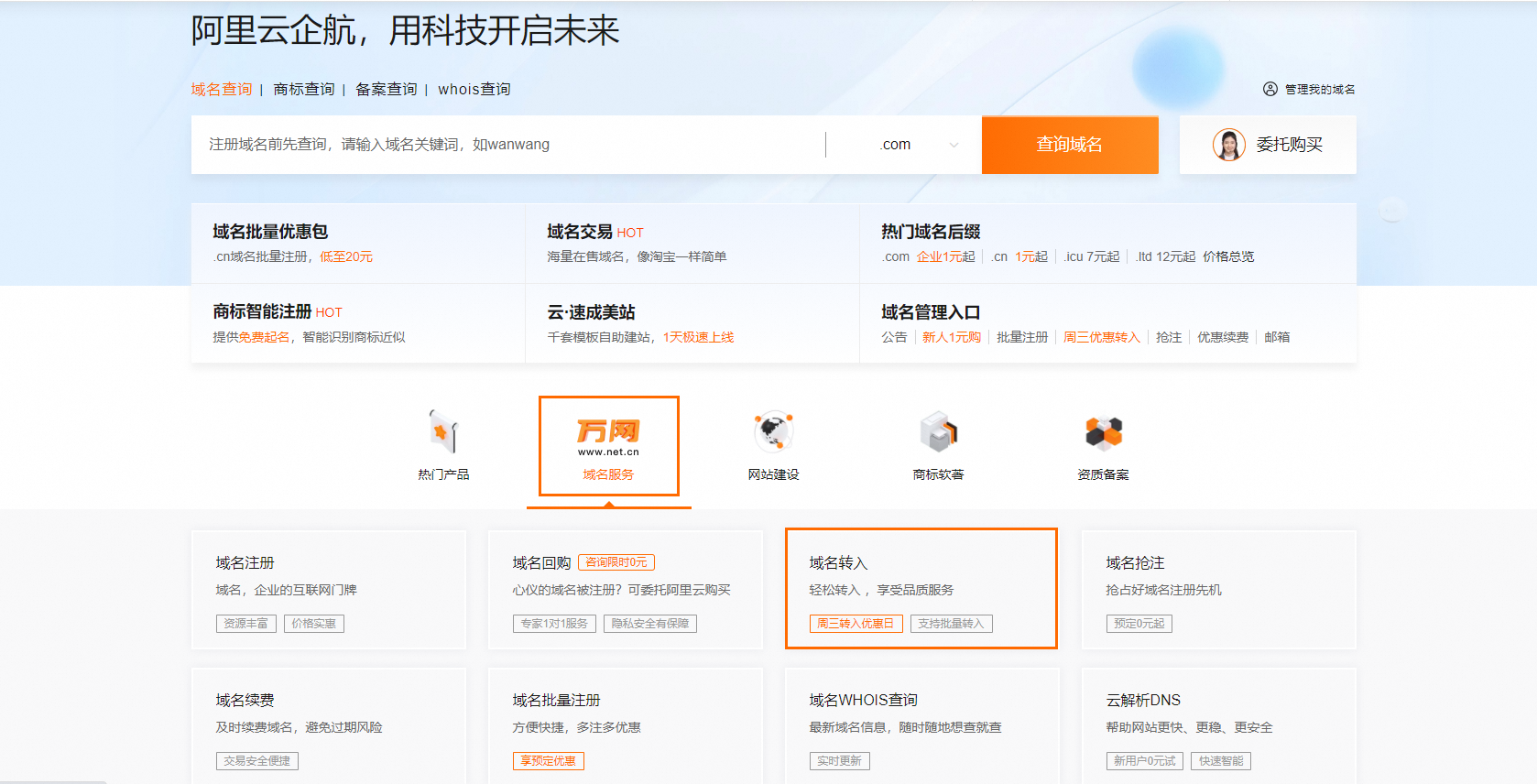Open the 新人1元购 link

pos(951,337)
